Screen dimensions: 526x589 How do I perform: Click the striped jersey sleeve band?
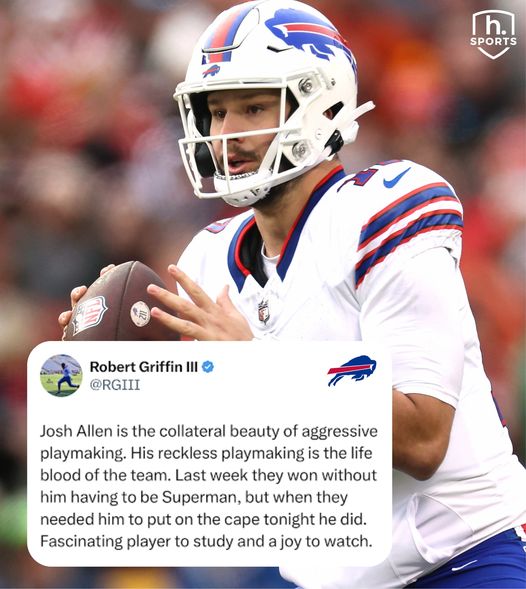click(x=408, y=230)
